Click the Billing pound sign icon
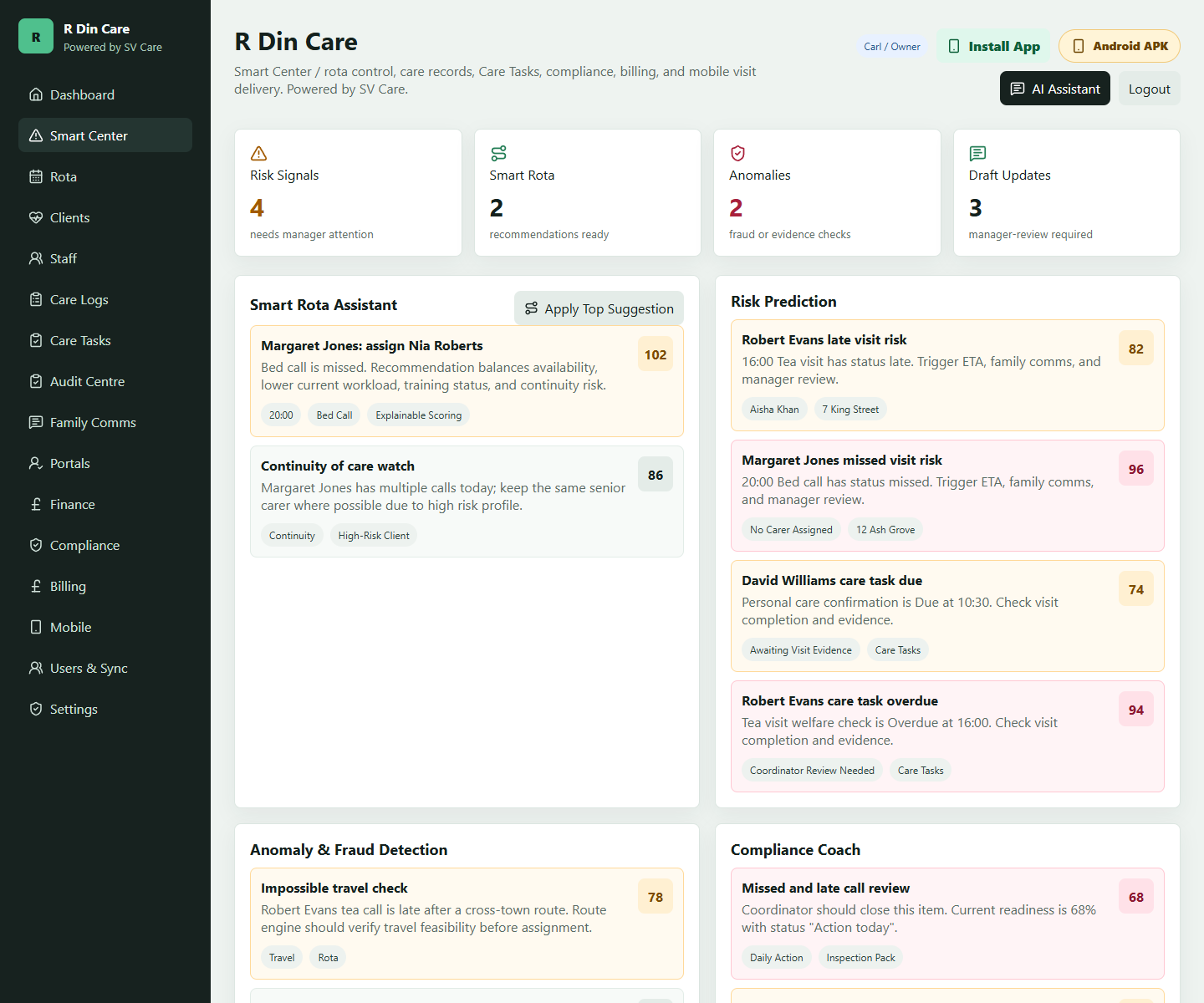1204x1003 pixels. (x=36, y=586)
